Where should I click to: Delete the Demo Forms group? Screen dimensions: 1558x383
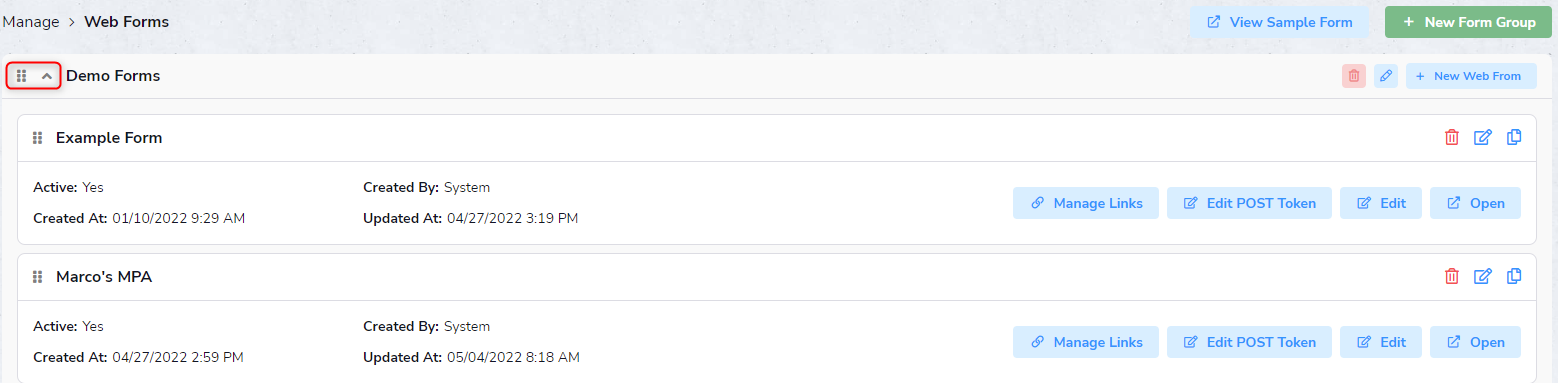(1354, 76)
